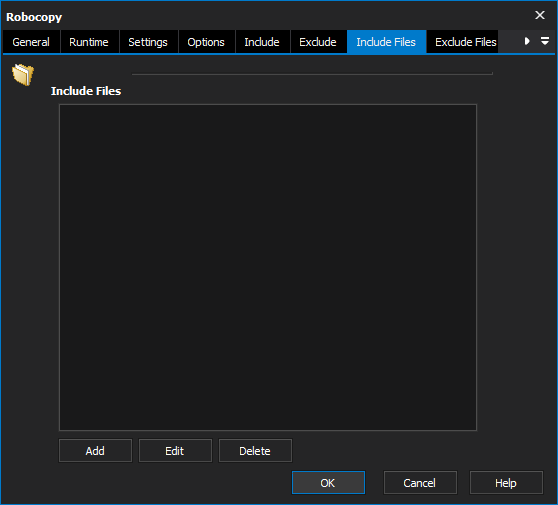The image size is (558, 505).
Task: Click inside the empty Include Files list
Action: pos(268,267)
